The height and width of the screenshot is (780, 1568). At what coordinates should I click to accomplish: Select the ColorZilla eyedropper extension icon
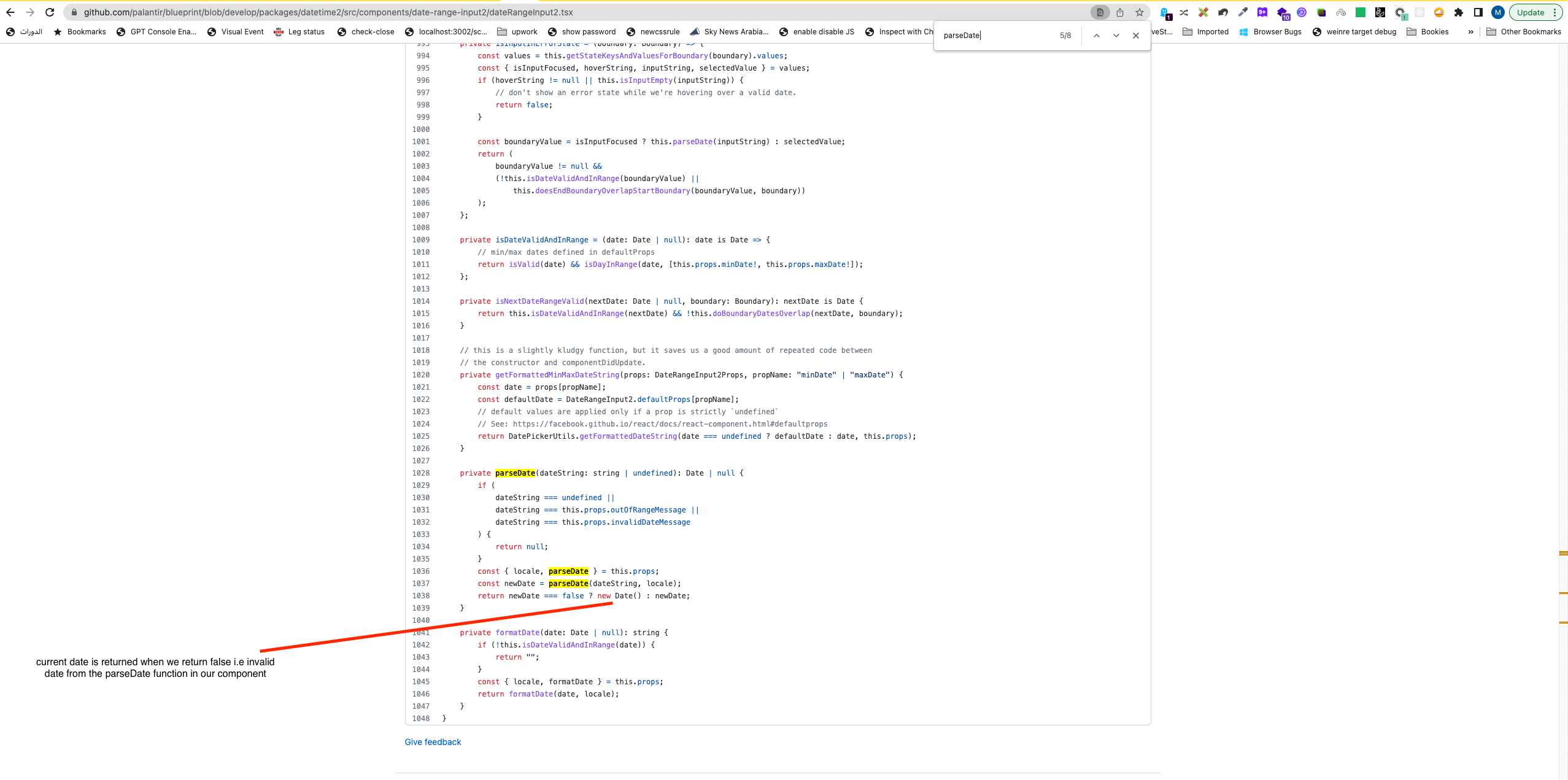click(x=1242, y=12)
